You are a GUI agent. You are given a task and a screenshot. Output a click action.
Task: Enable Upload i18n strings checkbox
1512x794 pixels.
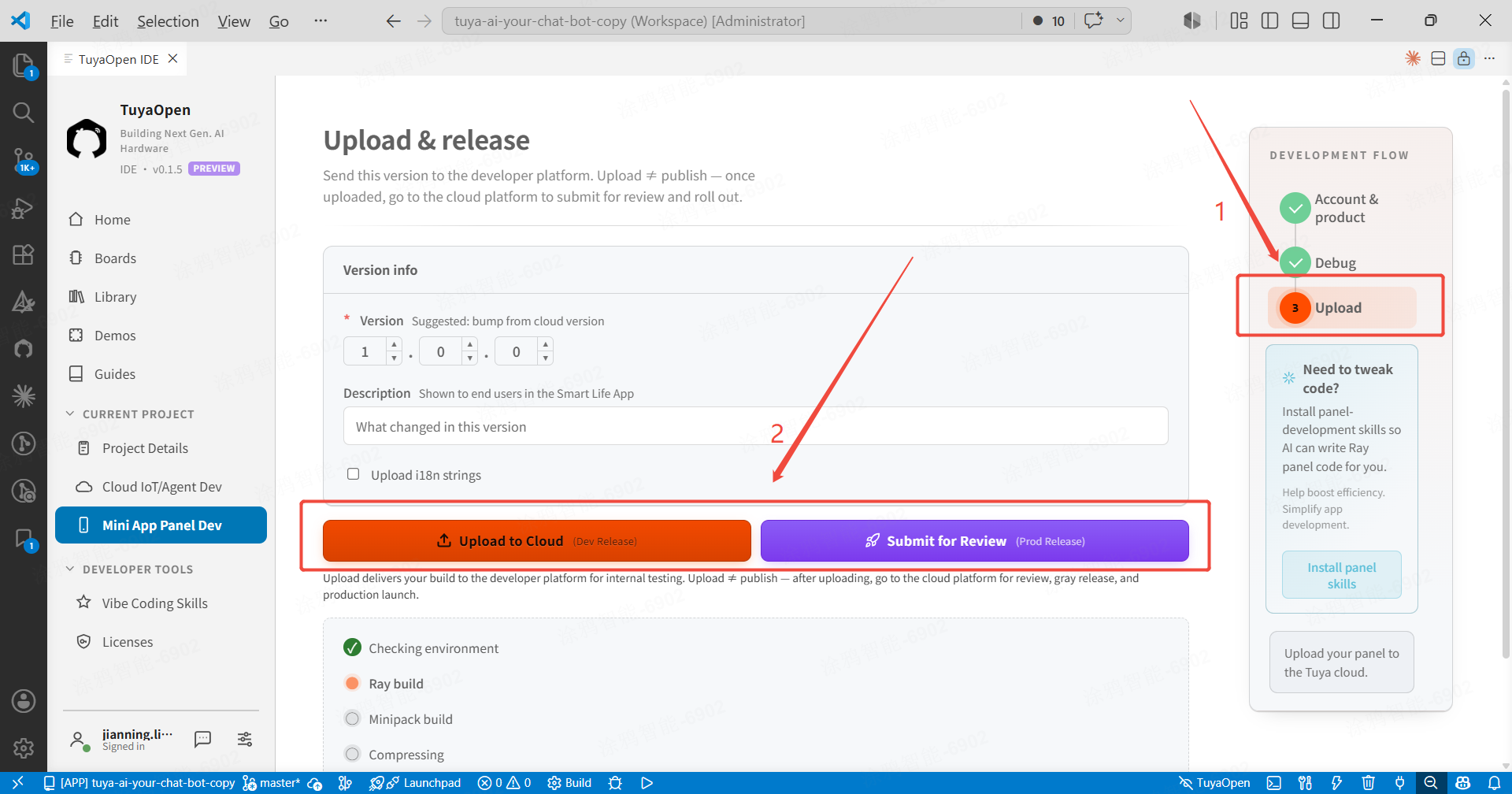(354, 474)
